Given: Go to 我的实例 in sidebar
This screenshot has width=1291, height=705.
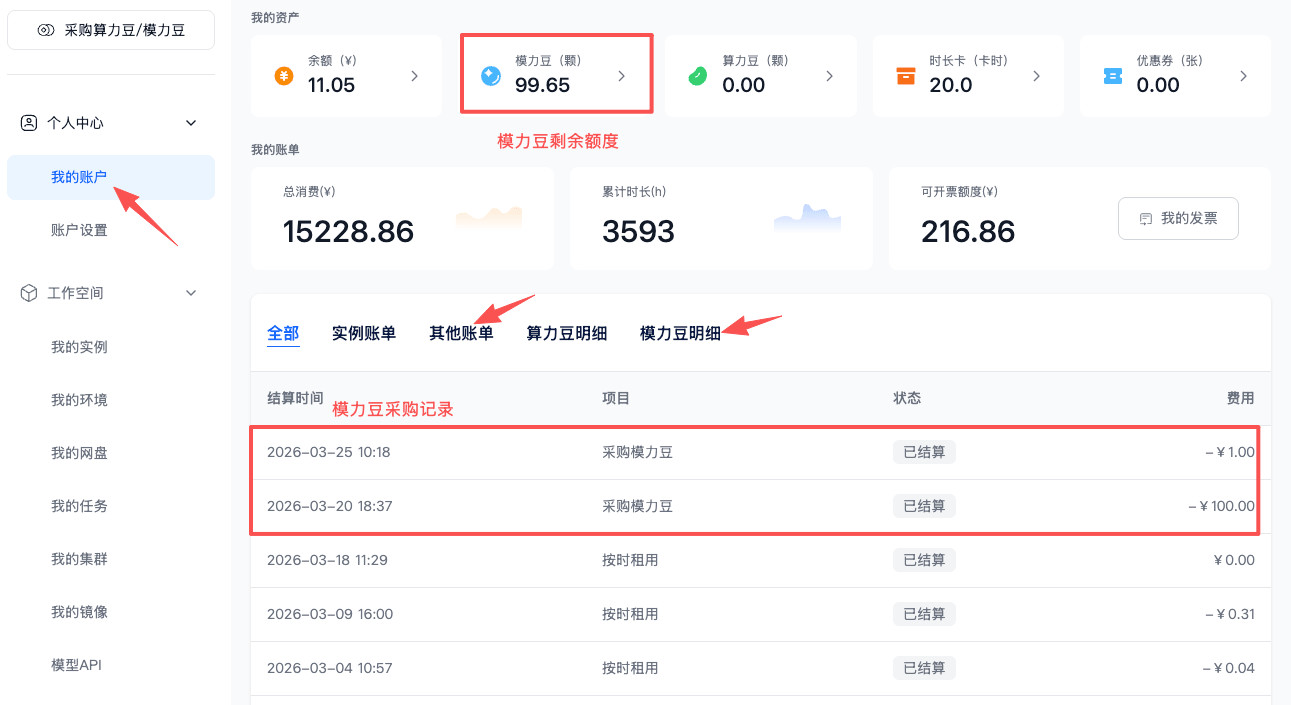Looking at the screenshot, I should pyautogui.click(x=79, y=347).
